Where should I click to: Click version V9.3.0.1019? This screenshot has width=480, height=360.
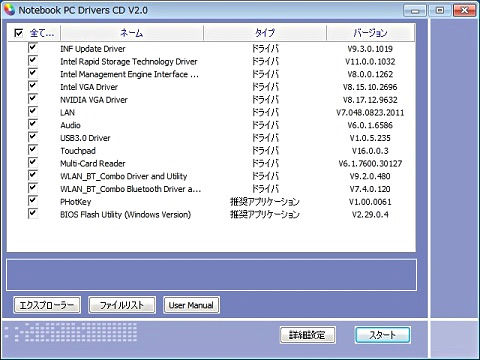tap(370, 49)
